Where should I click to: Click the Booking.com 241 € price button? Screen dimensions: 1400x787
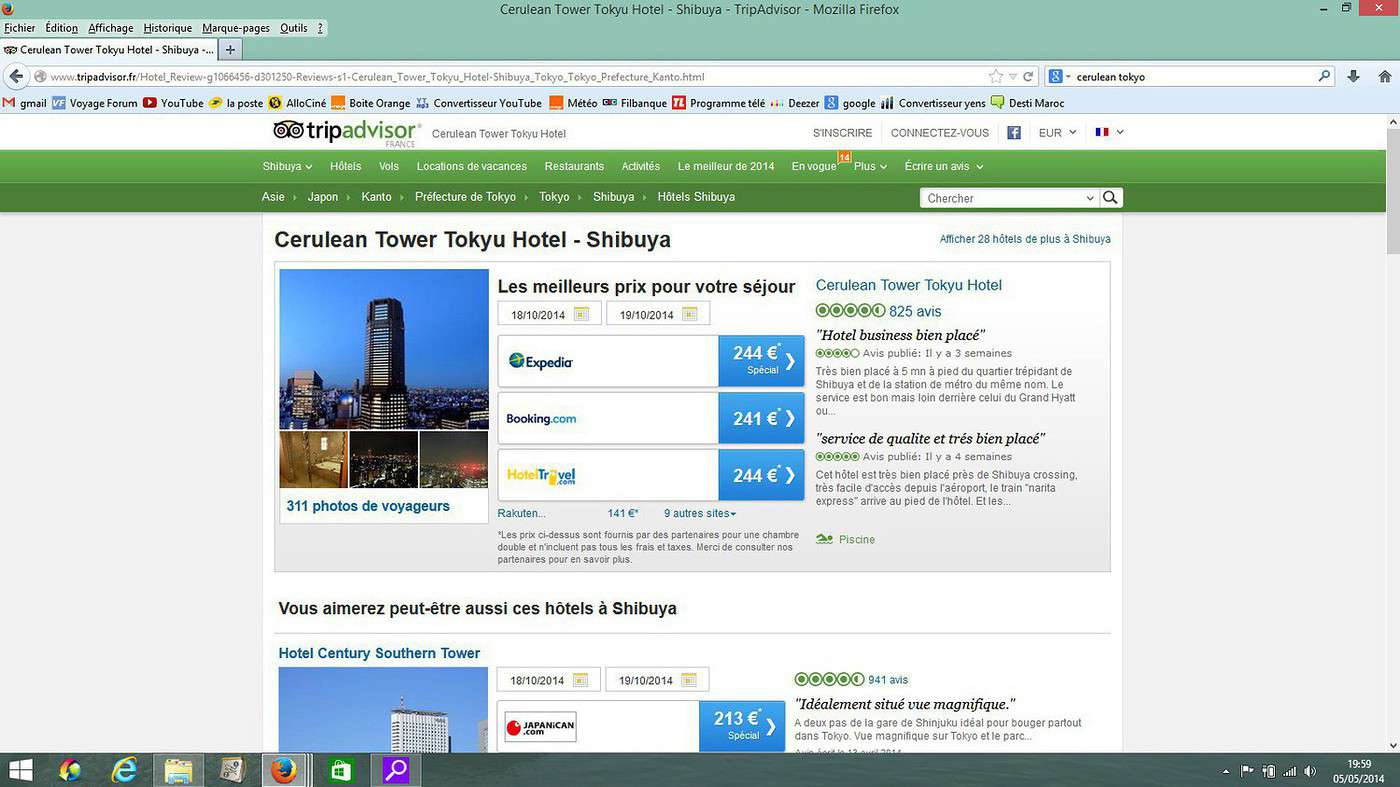761,418
